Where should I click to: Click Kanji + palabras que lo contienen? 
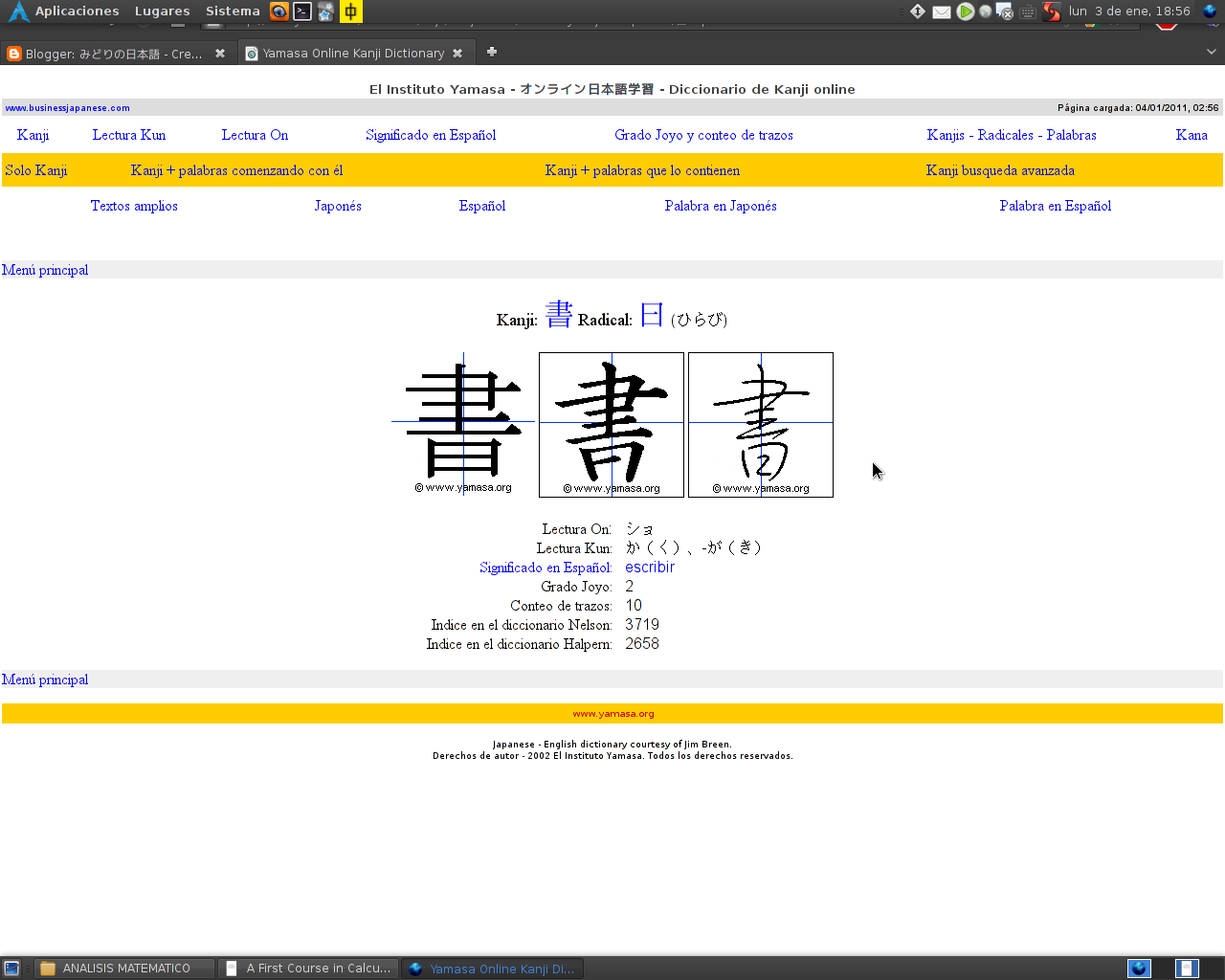pyautogui.click(x=642, y=170)
